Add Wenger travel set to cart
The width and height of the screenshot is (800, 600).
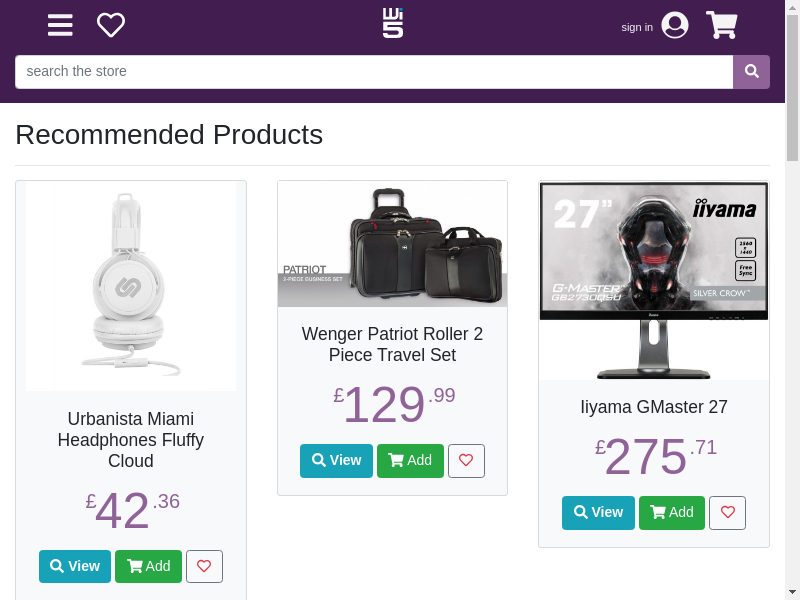(410, 461)
